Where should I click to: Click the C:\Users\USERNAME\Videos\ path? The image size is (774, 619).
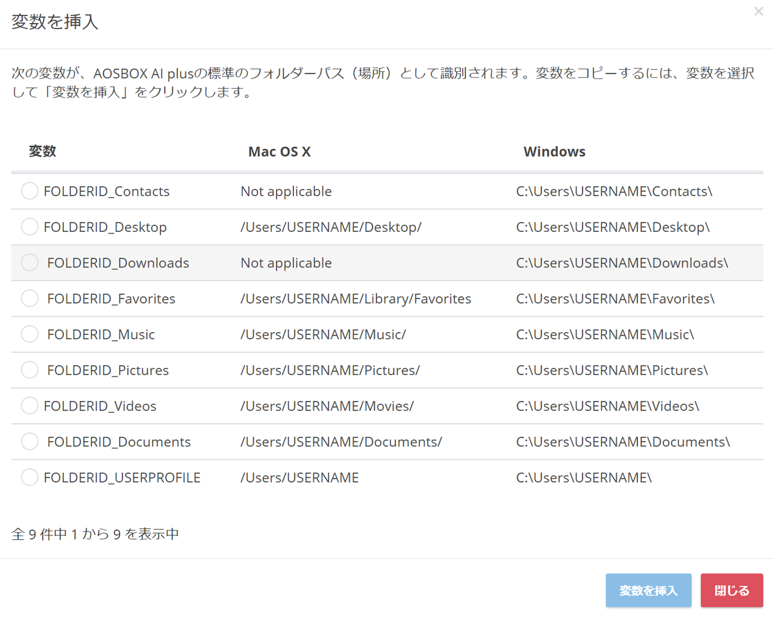pos(608,406)
